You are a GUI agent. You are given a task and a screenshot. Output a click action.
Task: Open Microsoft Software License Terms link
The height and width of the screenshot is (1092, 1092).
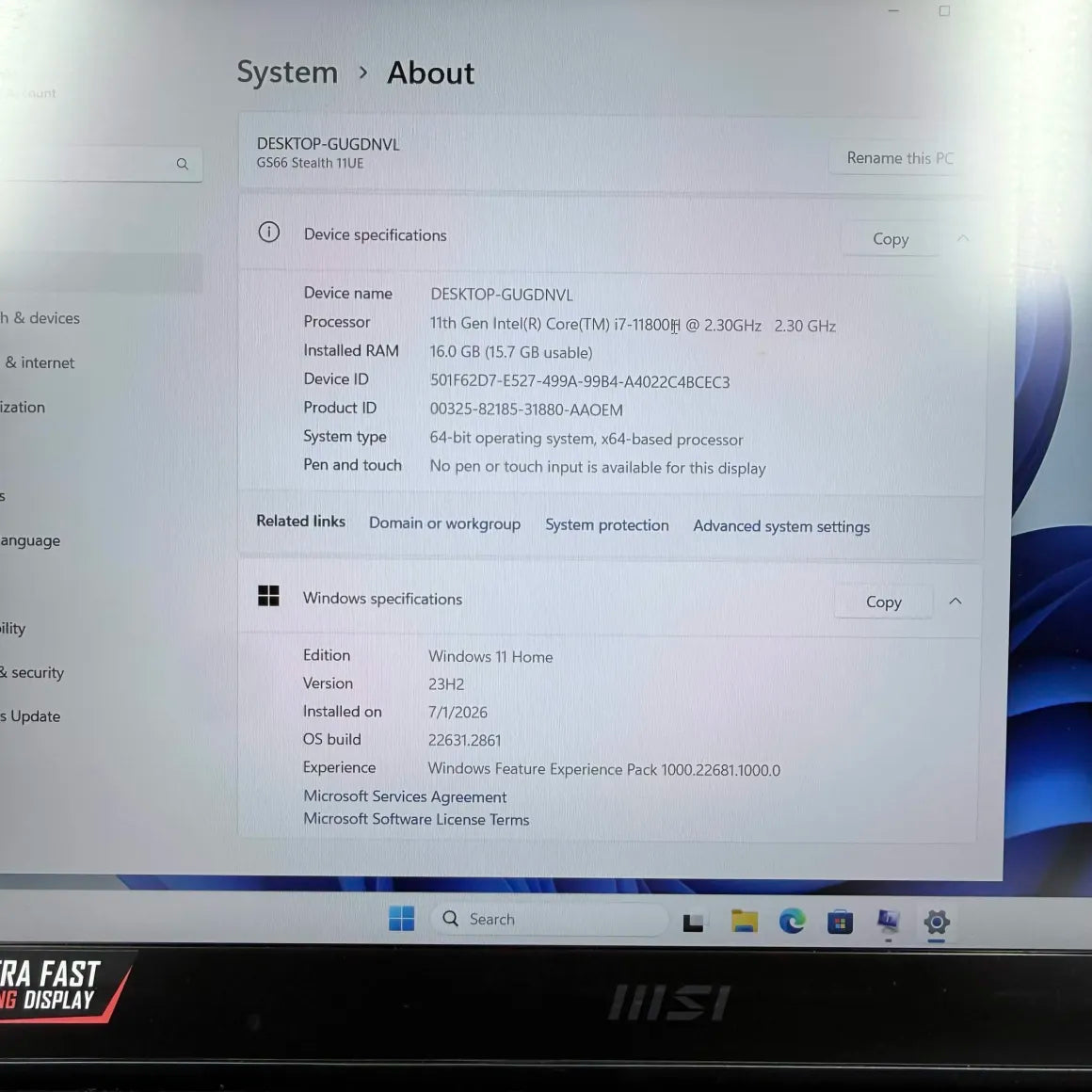(416, 819)
